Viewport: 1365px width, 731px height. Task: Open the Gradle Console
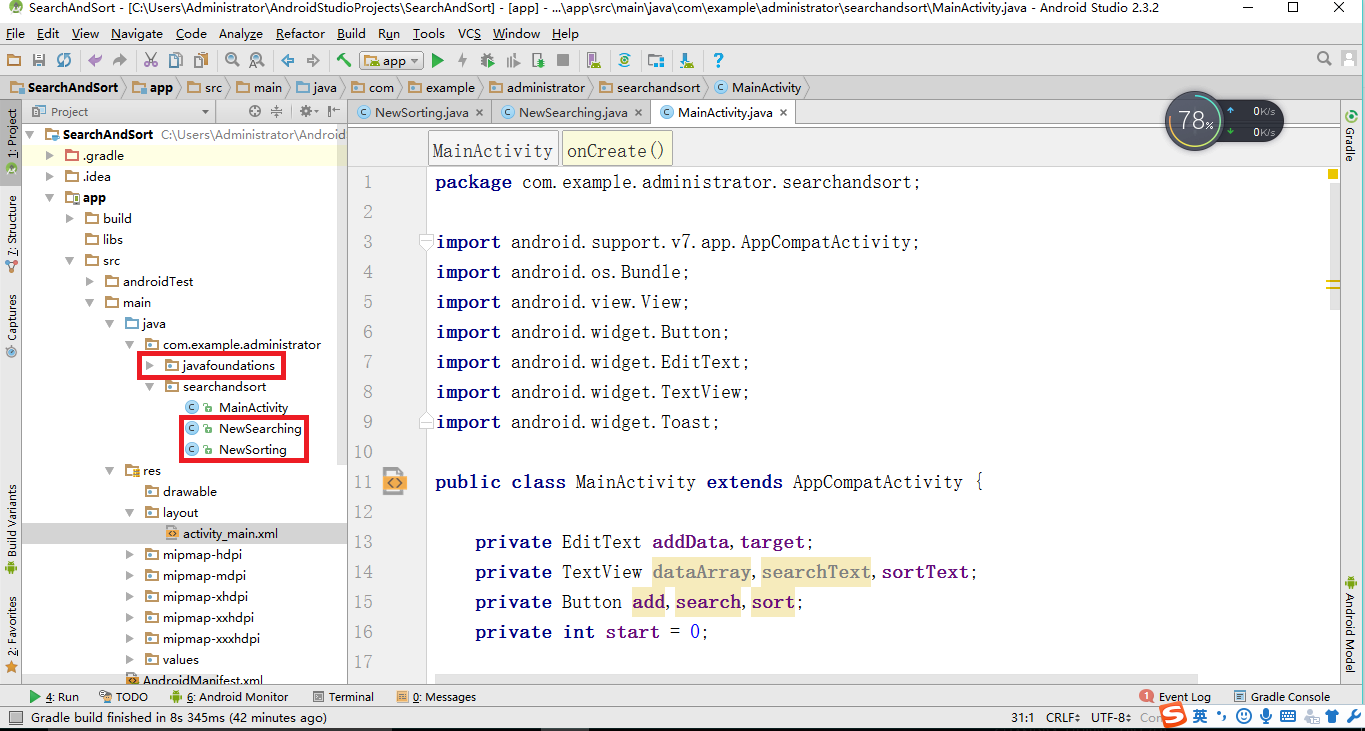tap(1281, 697)
